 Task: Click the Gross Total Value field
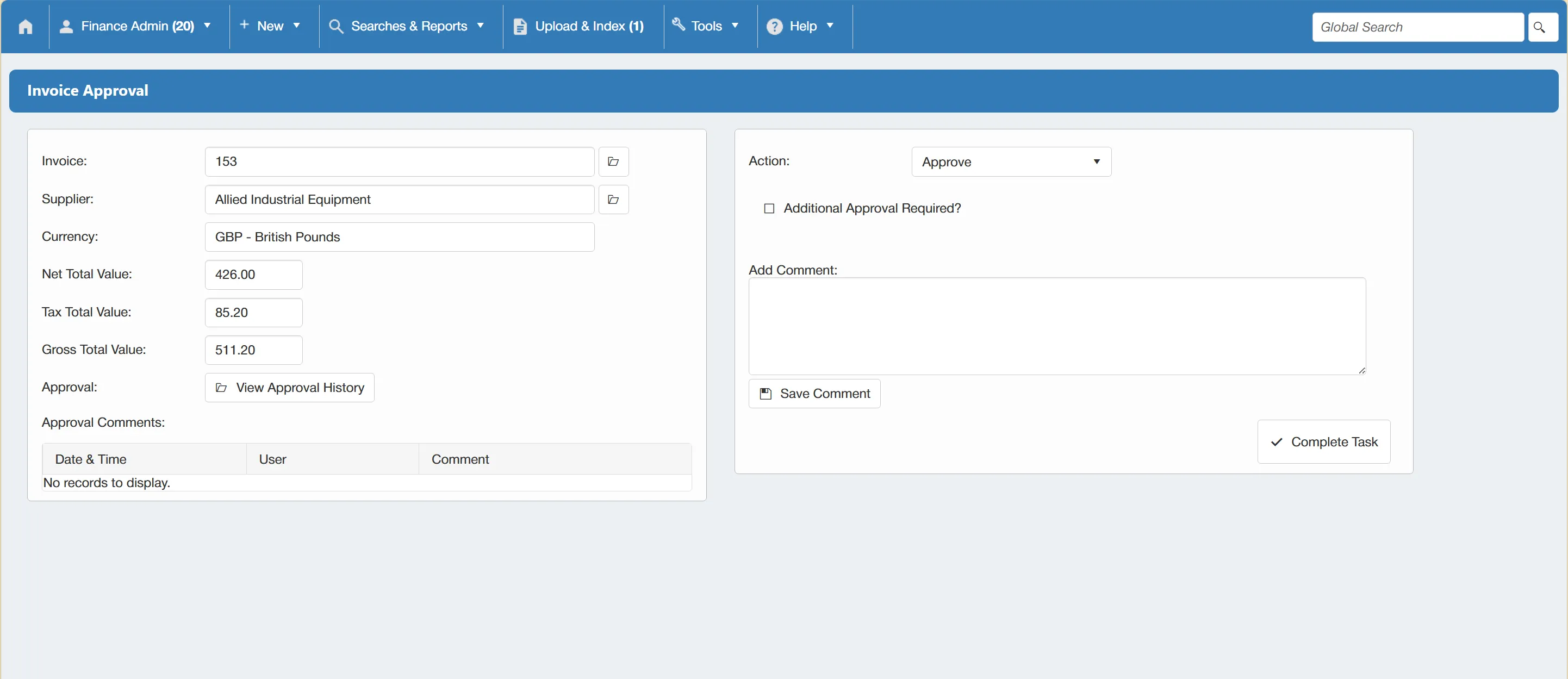click(254, 350)
